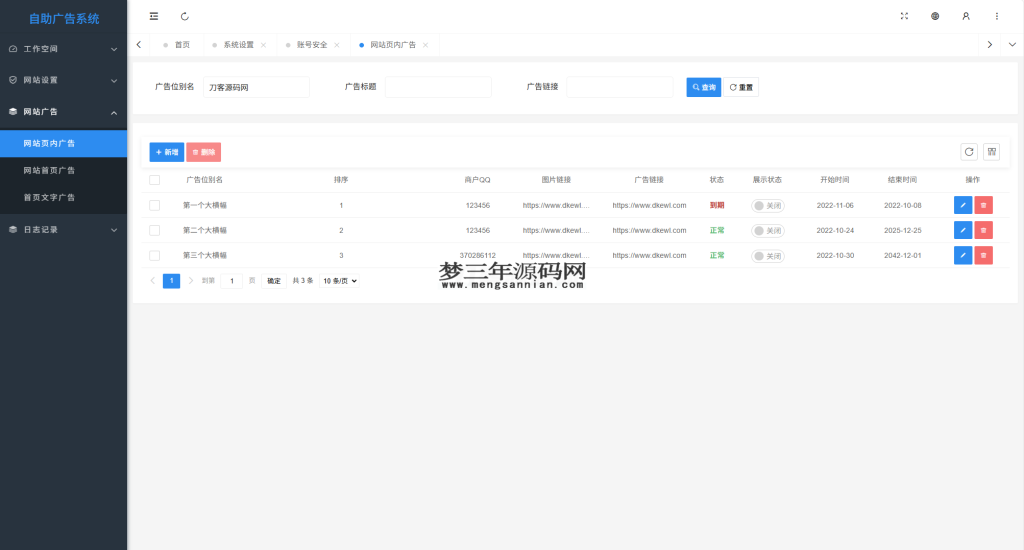The height and width of the screenshot is (550, 1024).
Task: Select all rows with header checkbox
Action: pyautogui.click(x=154, y=180)
